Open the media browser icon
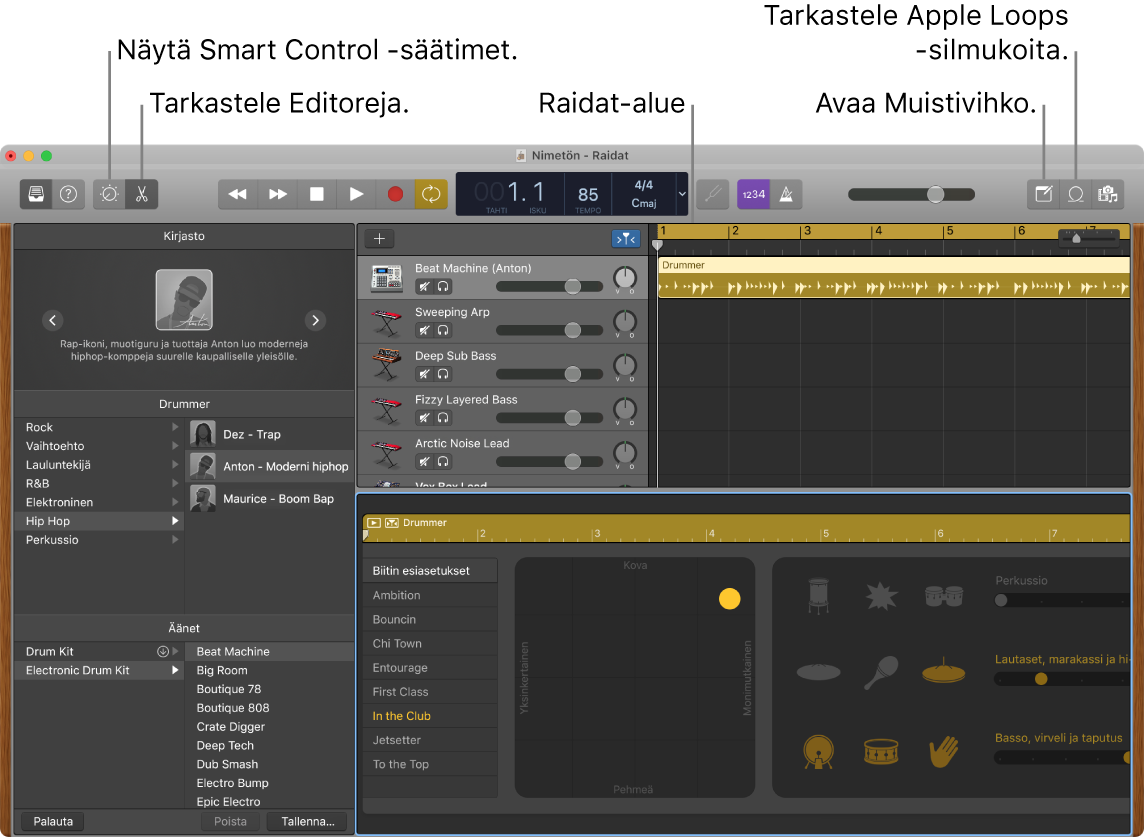1144x838 pixels. point(1108,193)
